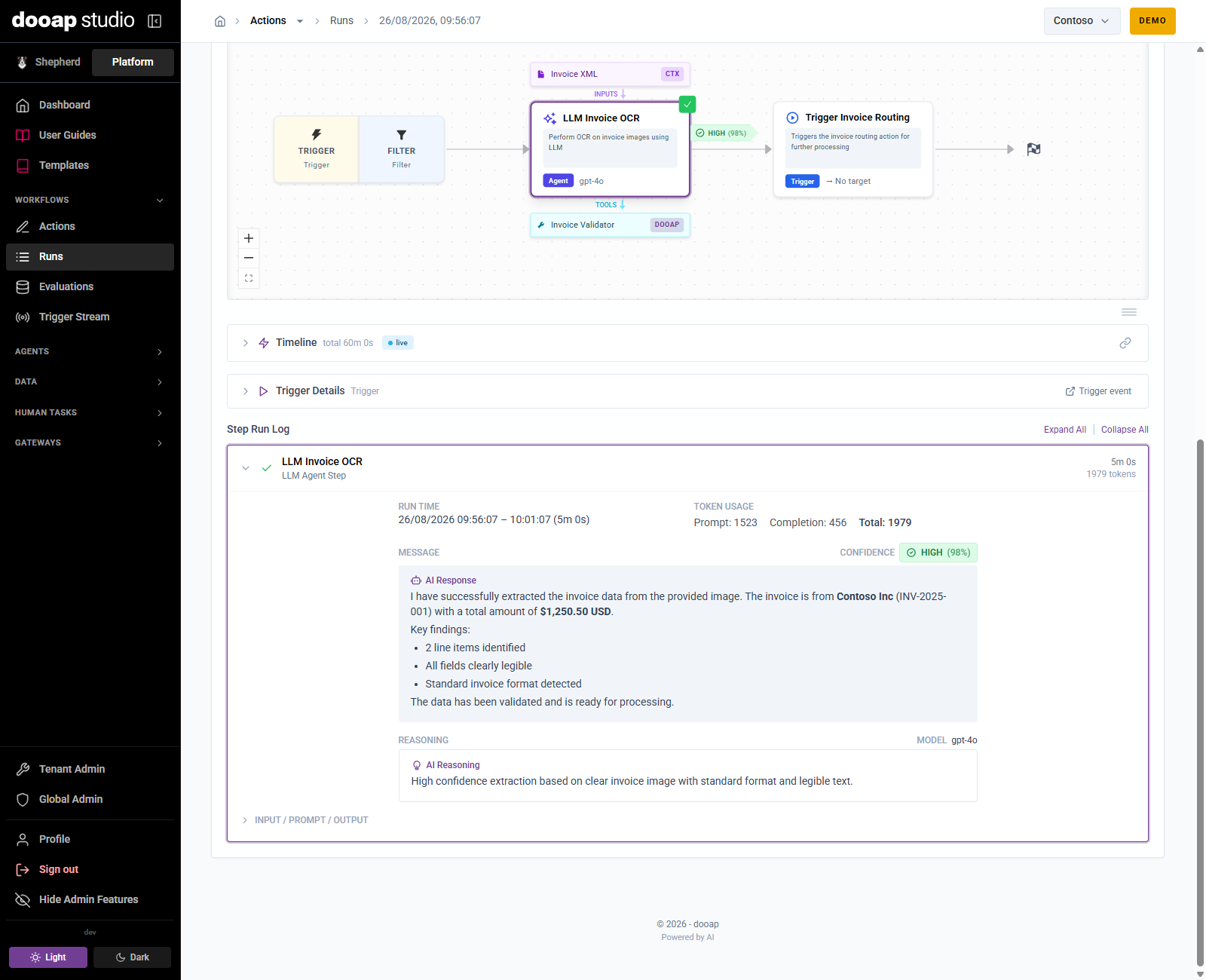Viewport: 1206px width, 980px height.
Task: Grab the canvas resize handle
Action: coord(1129,312)
